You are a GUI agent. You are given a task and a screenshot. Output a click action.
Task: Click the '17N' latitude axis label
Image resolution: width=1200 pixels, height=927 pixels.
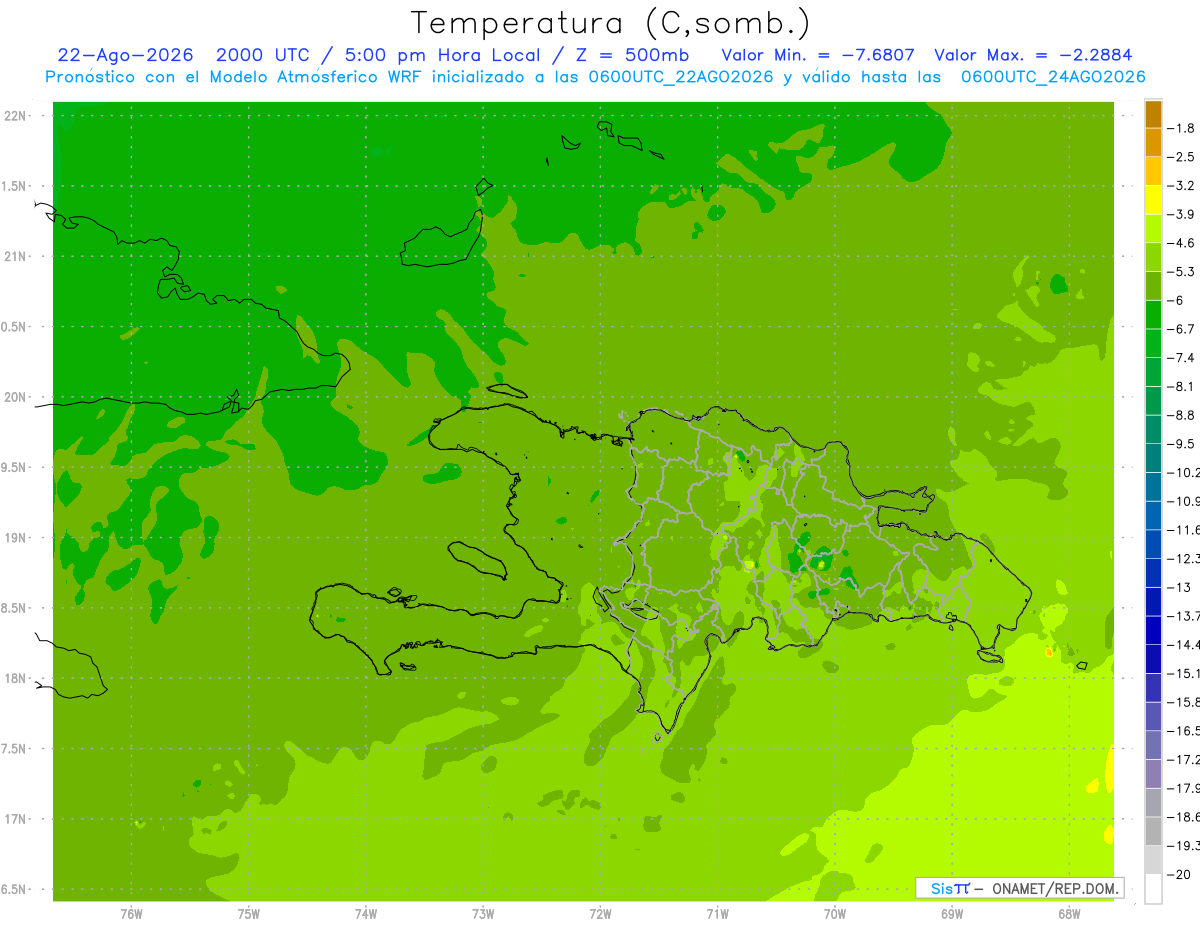pyautogui.click(x=17, y=819)
